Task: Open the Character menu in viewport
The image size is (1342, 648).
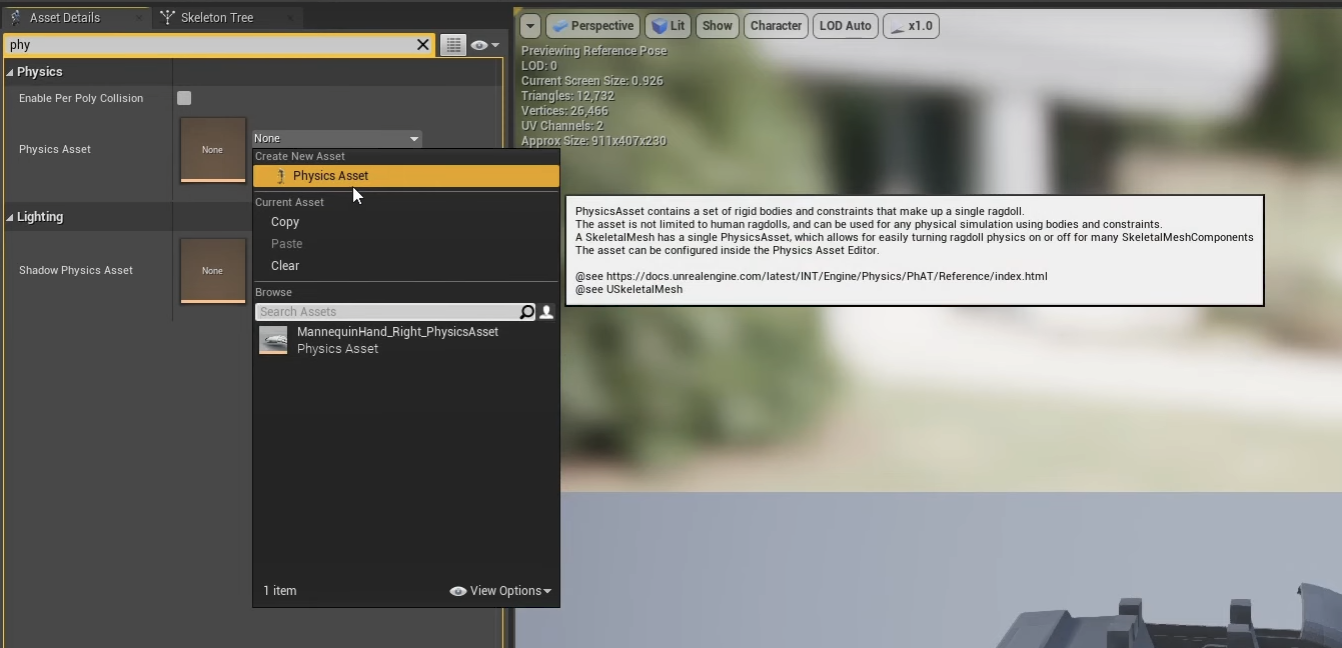Action: tap(776, 26)
